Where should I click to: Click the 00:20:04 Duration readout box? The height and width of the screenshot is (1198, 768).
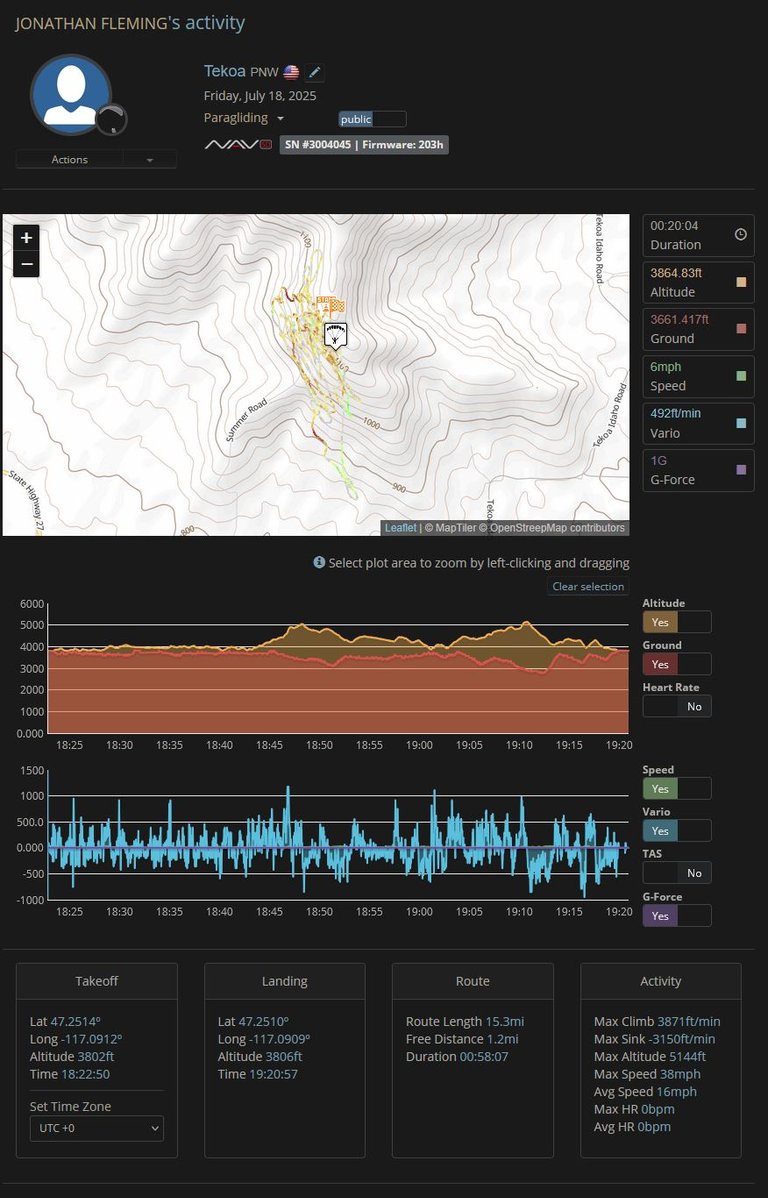(x=698, y=235)
